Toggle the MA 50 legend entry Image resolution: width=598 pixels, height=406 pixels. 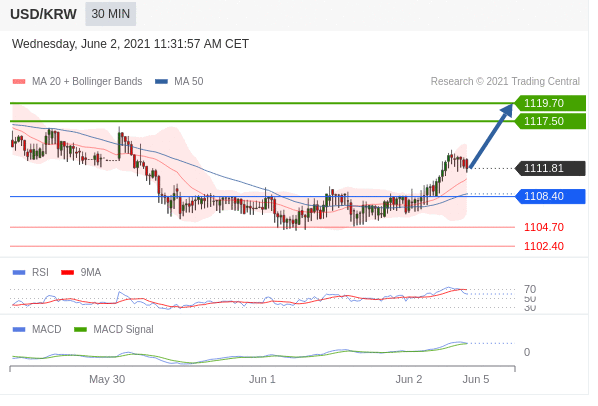179,81
